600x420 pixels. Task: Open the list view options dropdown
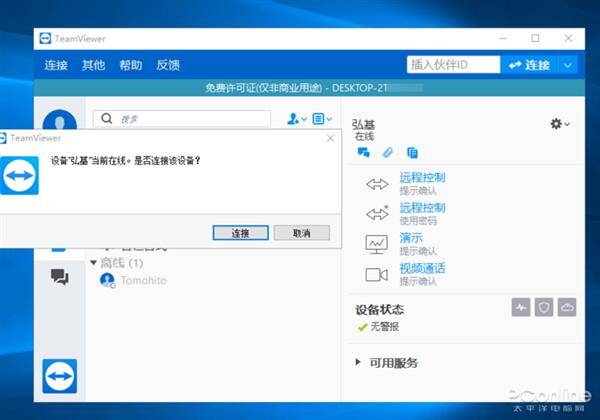pos(322,119)
